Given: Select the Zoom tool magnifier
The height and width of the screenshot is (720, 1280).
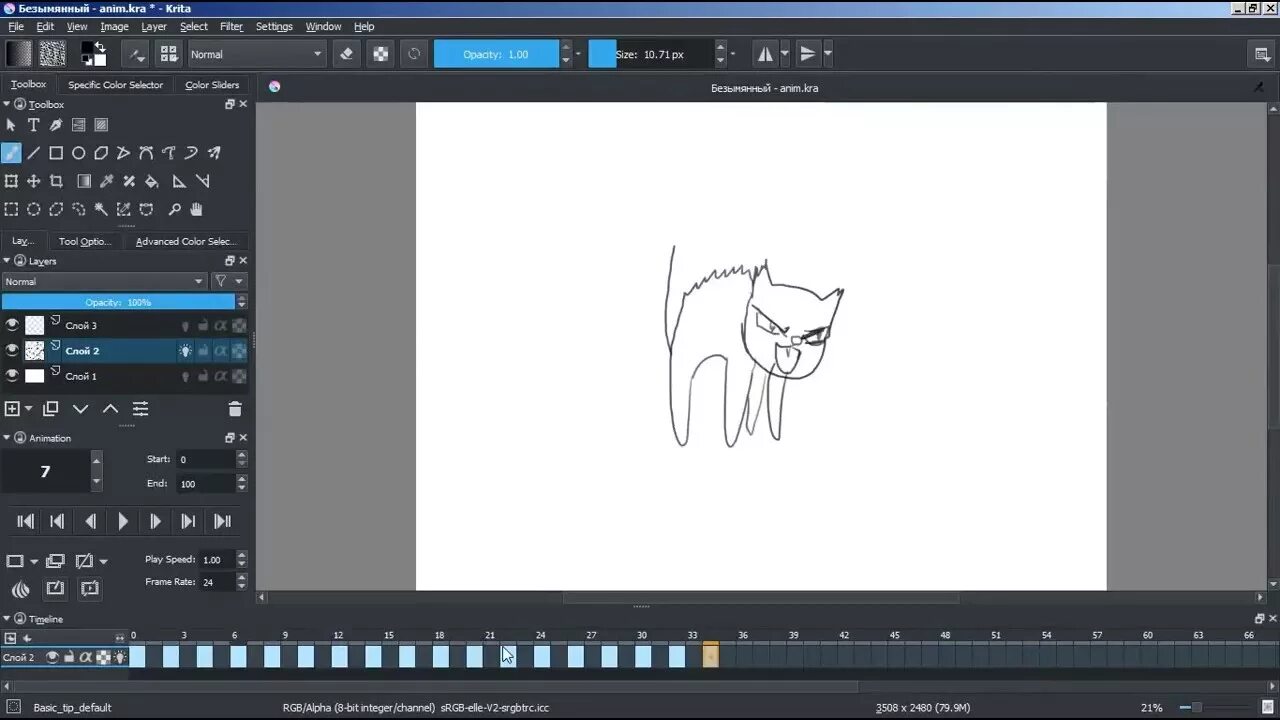Looking at the screenshot, I should (174, 209).
